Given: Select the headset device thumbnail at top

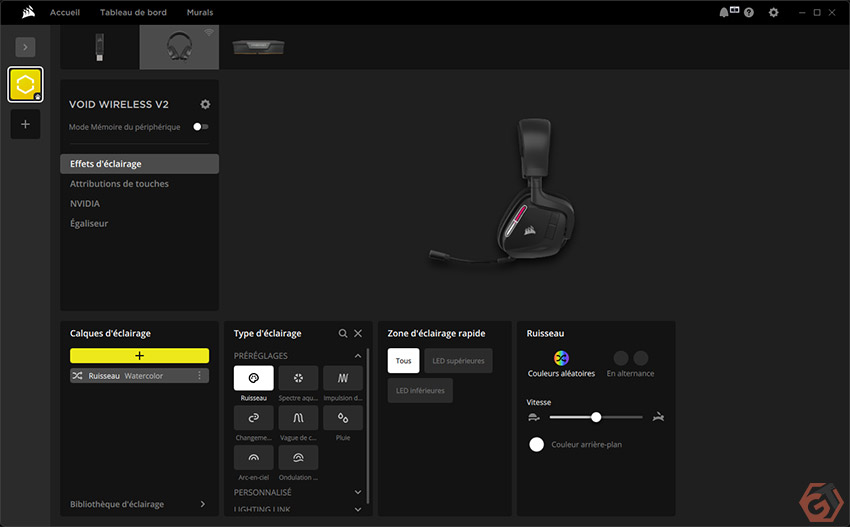Looking at the screenshot, I should (x=180, y=47).
